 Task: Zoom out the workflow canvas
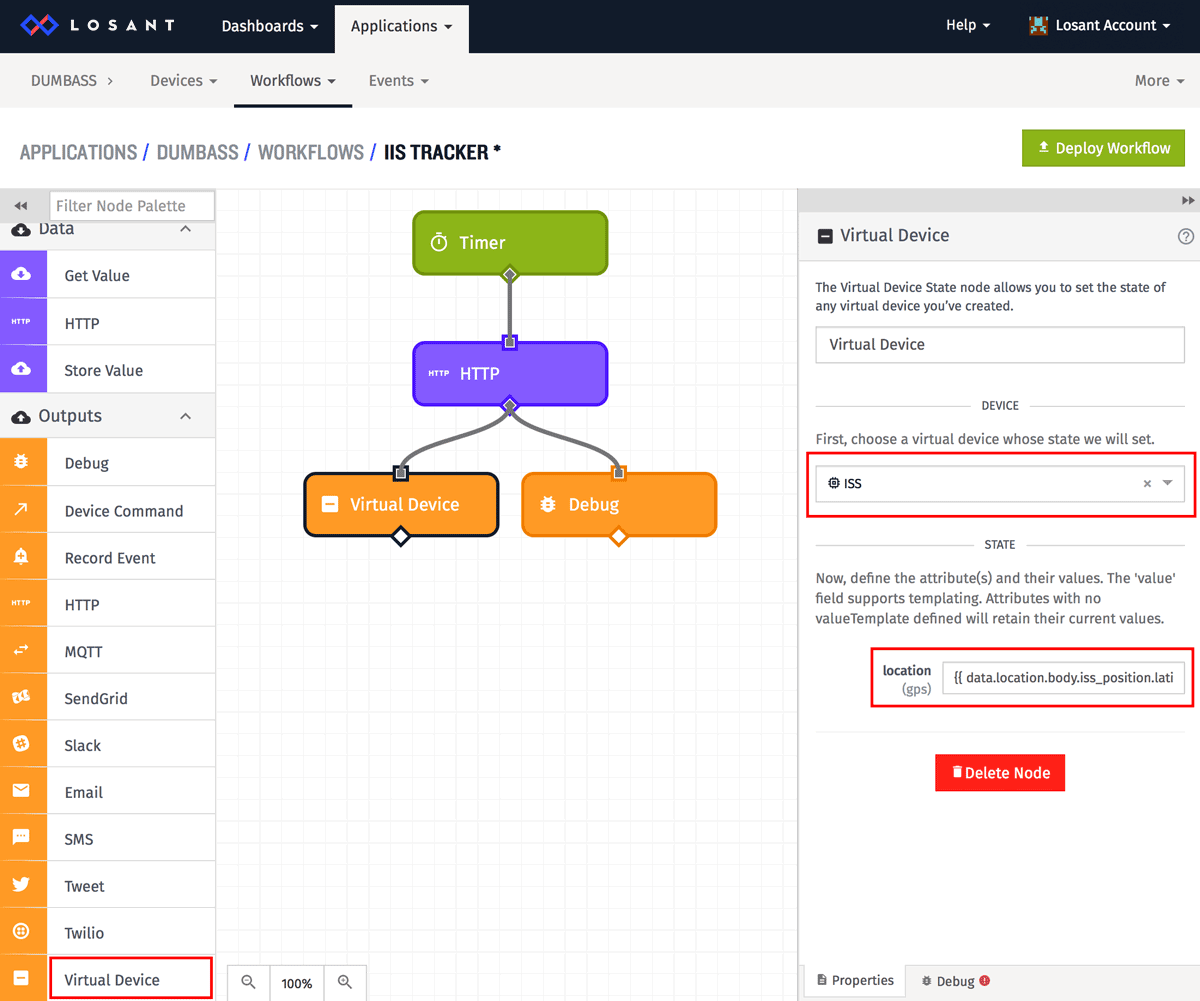[x=248, y=983]
